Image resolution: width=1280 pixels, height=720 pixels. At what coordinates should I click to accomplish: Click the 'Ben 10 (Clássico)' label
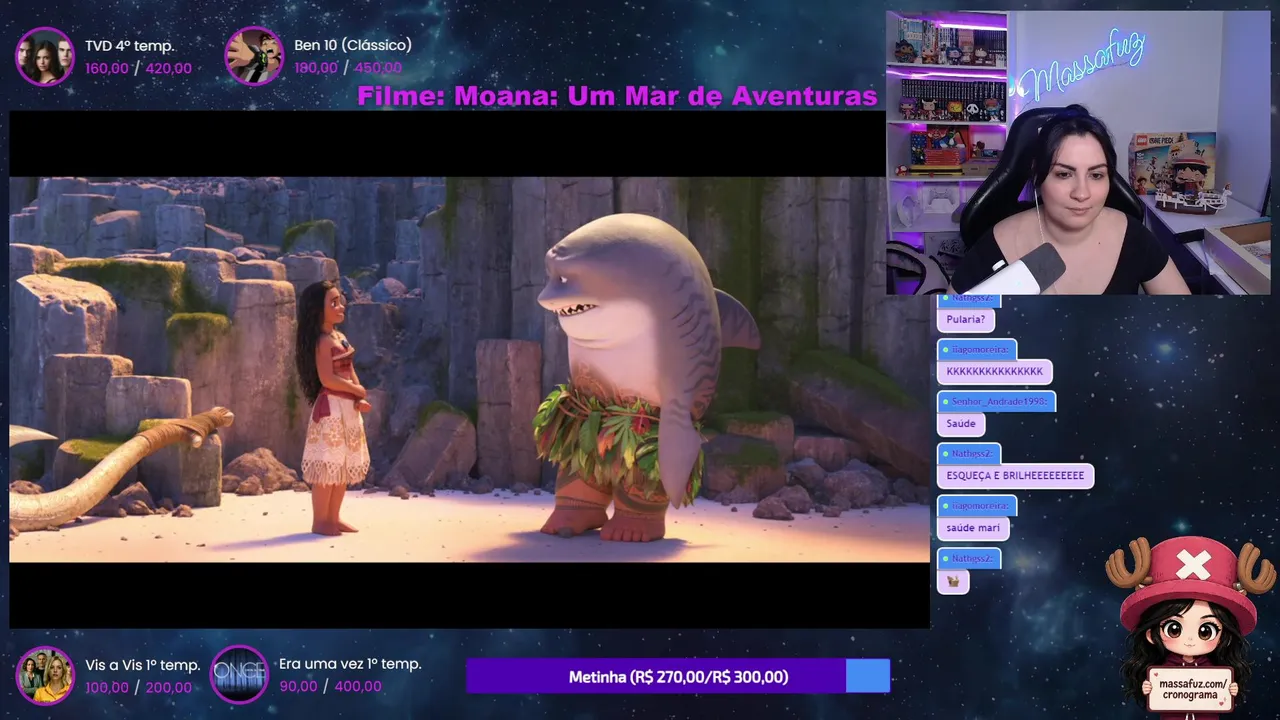pyautogui.click(x=353, y=45)
